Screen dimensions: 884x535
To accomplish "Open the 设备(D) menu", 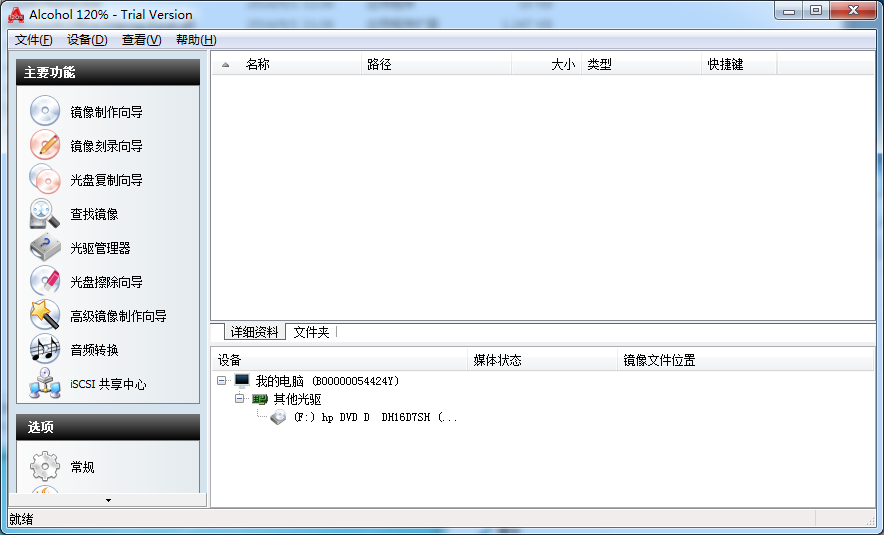I will [87, 40].
